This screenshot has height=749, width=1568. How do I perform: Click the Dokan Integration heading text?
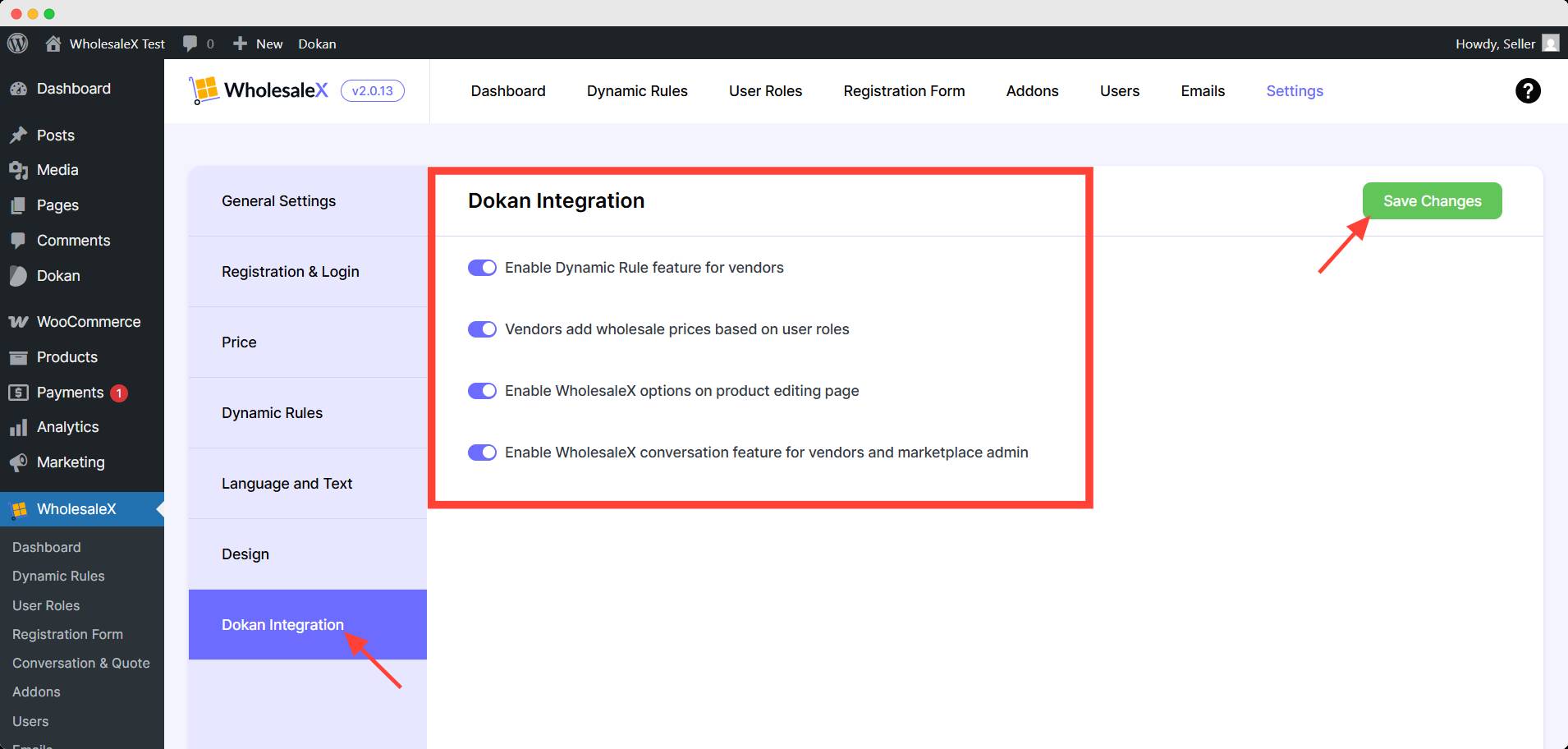click(x=556, y=201)
